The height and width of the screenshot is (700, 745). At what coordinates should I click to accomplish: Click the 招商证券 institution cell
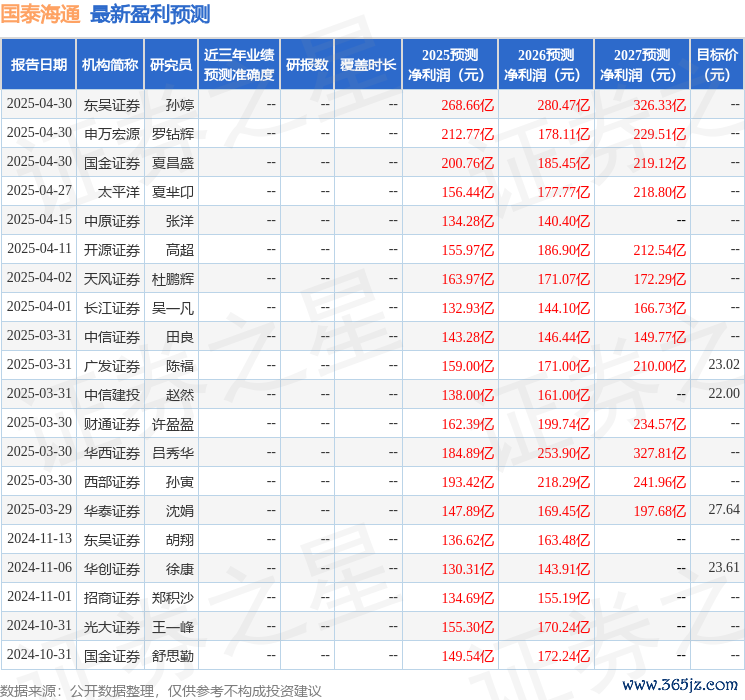(x=112, y=598)
